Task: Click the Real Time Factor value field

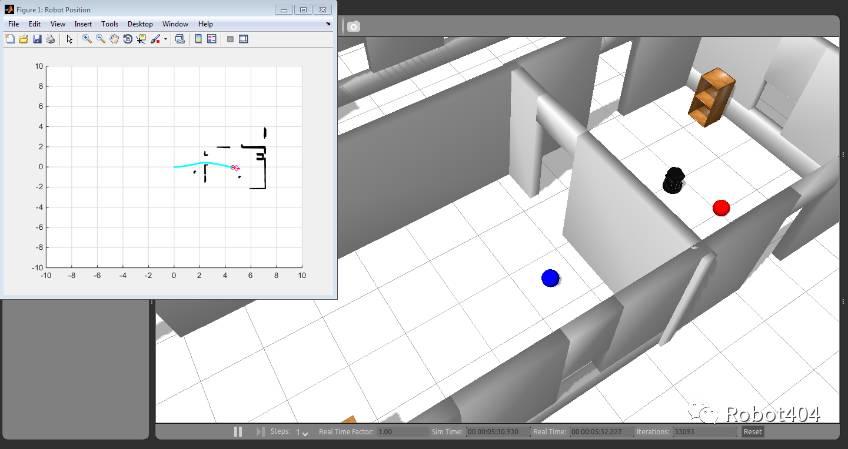Action: pyautogui.click(x=401, y=432)
